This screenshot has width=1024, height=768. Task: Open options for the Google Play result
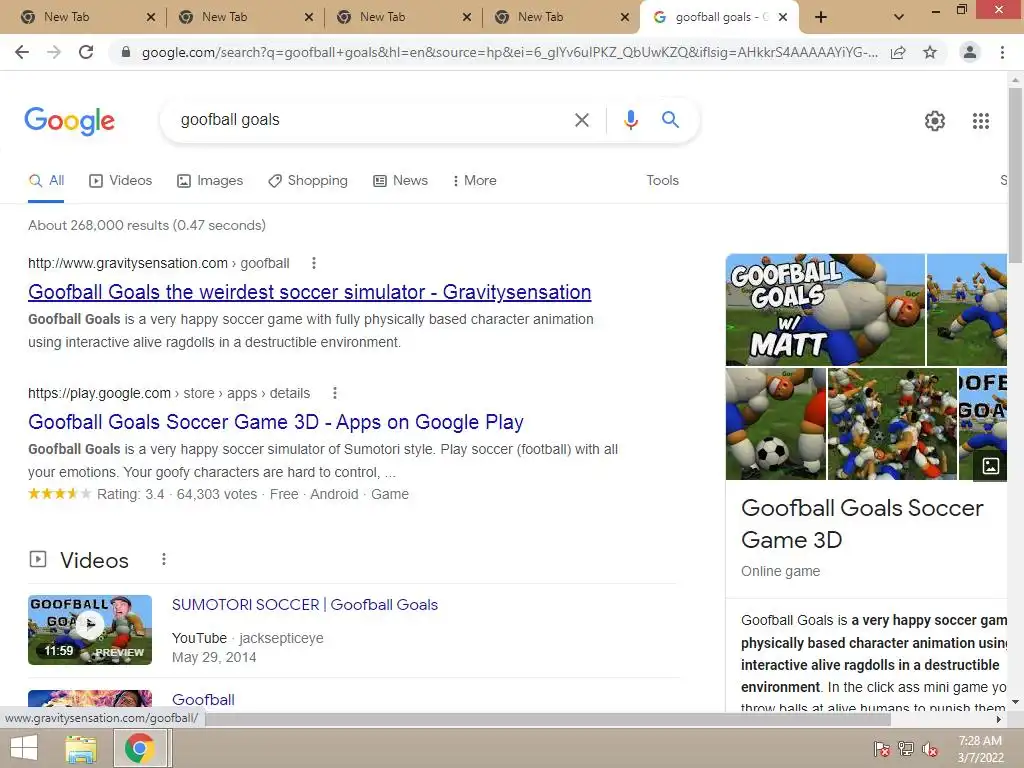click(x=334, y=393)
